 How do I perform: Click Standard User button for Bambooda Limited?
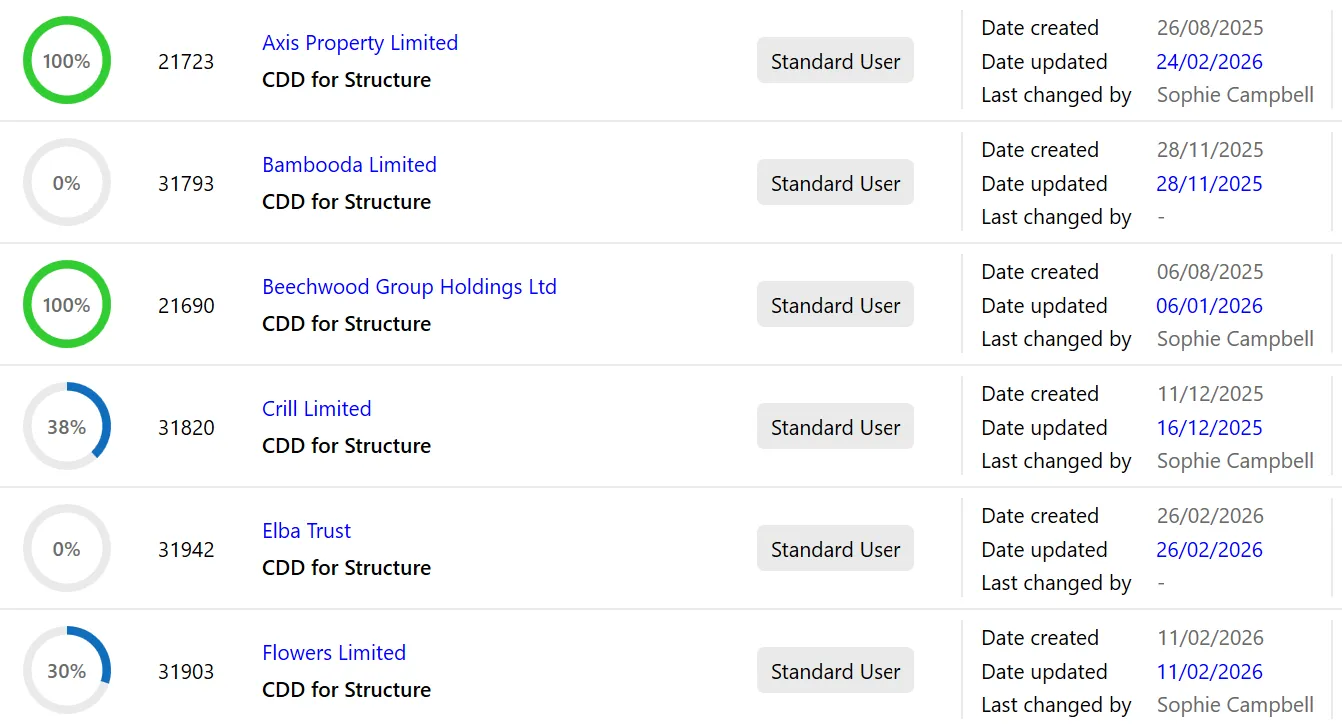[835, 182]
